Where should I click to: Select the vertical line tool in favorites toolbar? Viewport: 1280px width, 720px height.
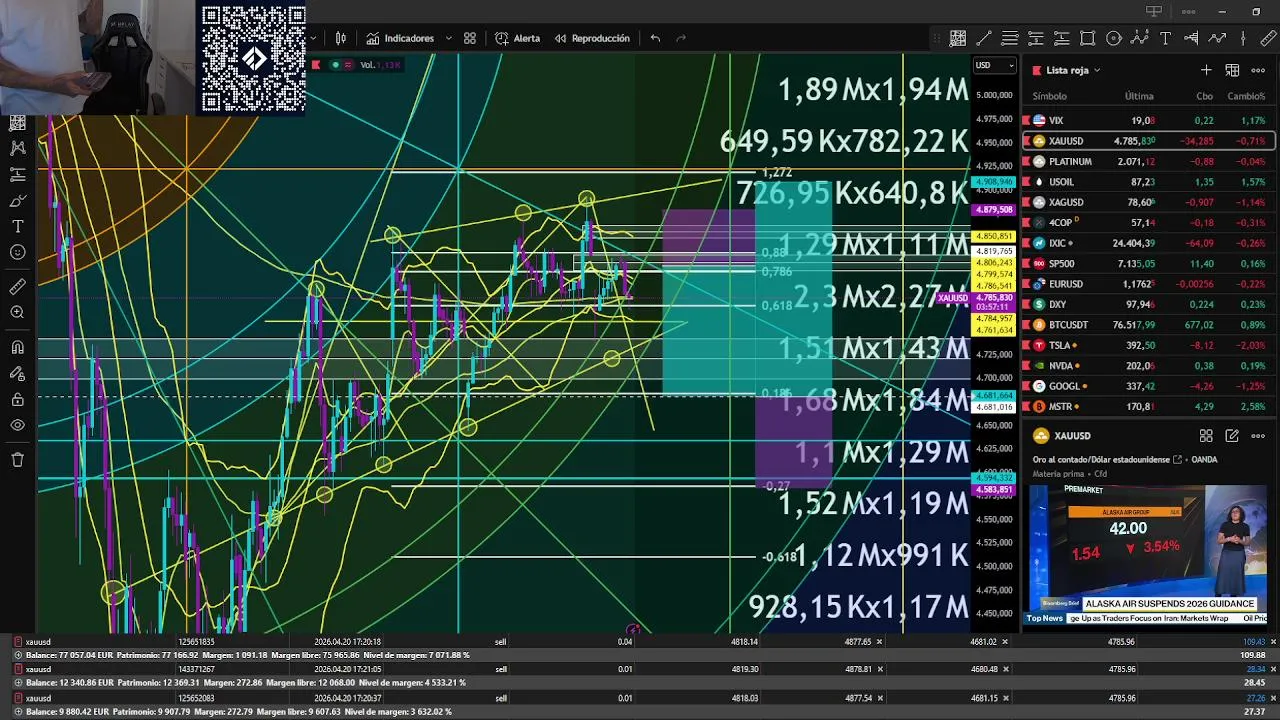click(1243, 38)
